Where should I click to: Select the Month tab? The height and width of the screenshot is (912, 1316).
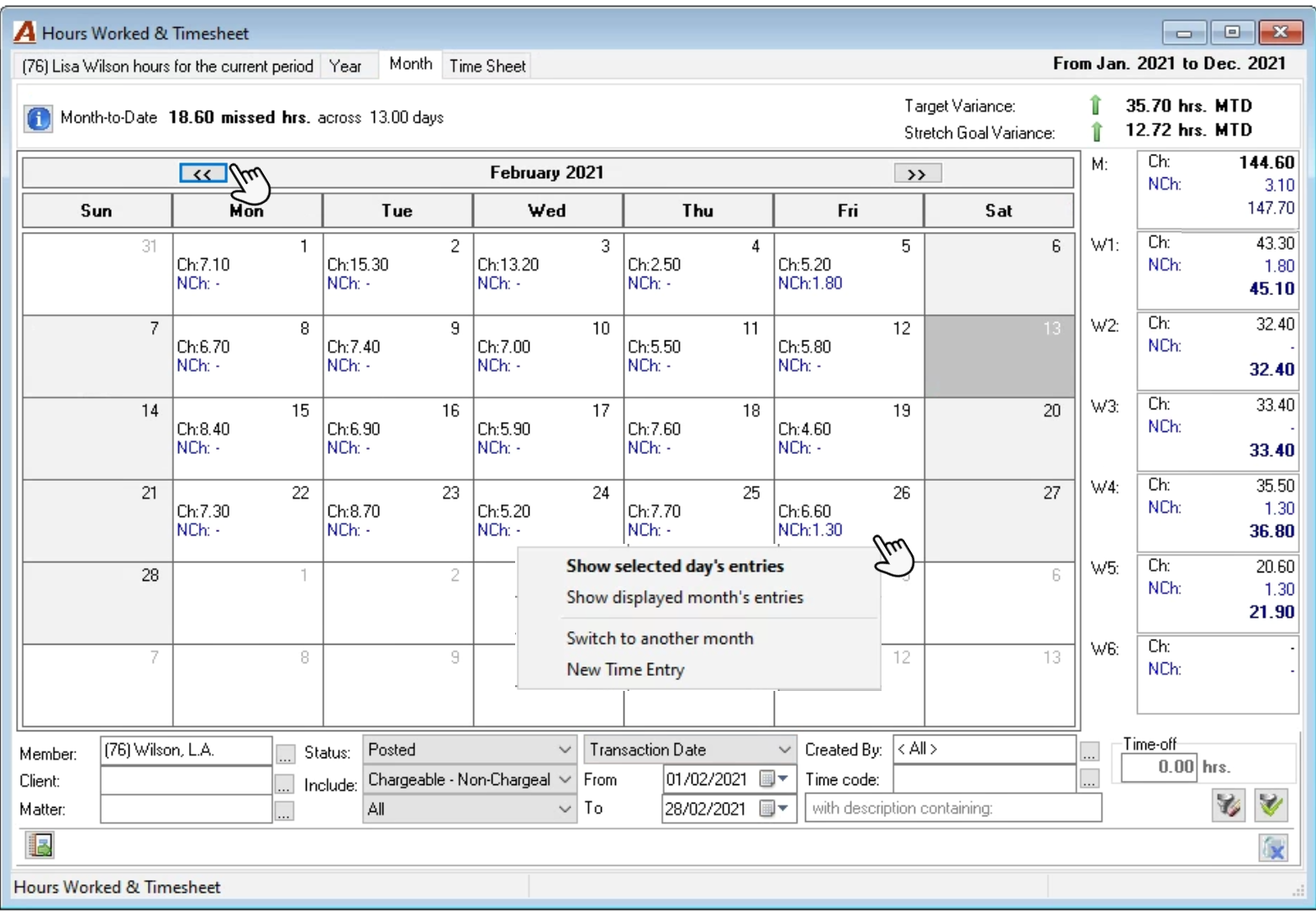point(410,65)
